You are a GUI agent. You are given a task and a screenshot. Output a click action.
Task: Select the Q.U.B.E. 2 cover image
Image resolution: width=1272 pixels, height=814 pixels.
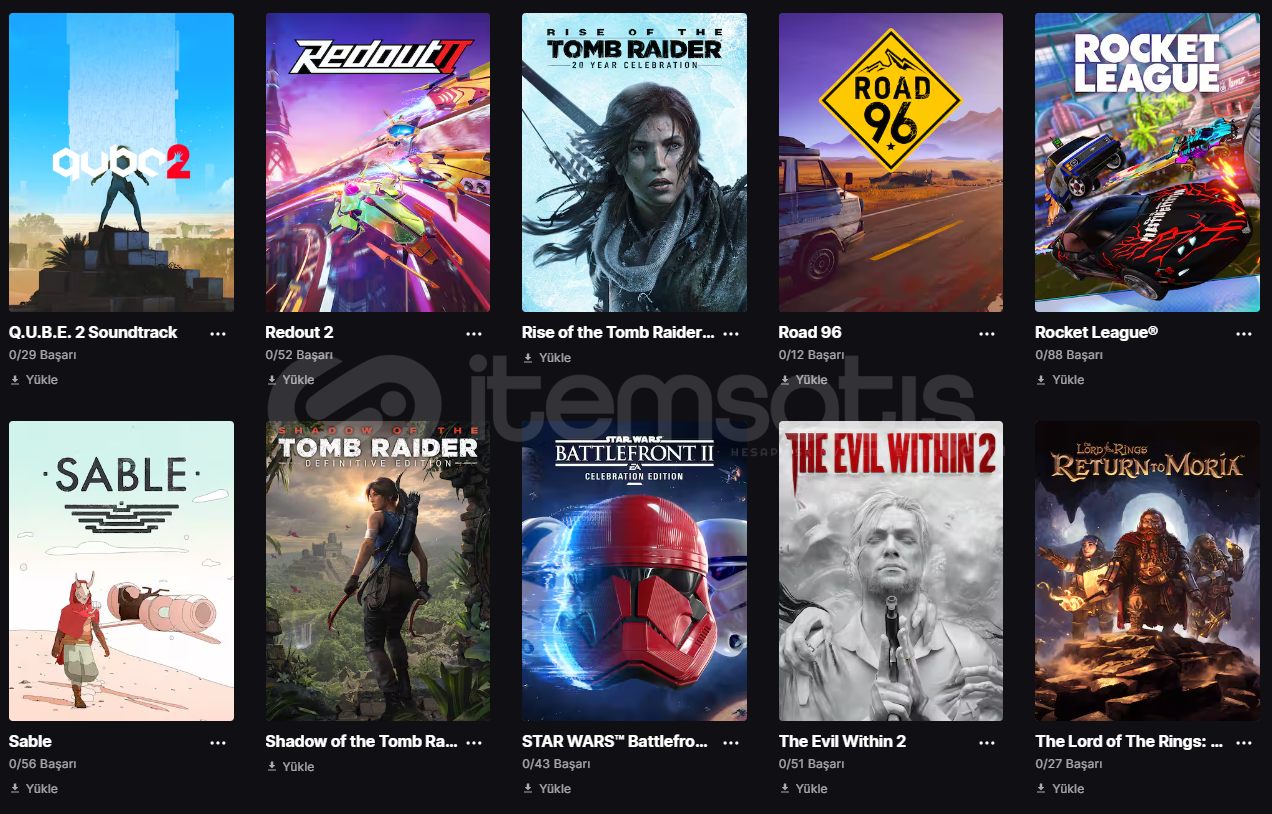click(x=121, y=162)
